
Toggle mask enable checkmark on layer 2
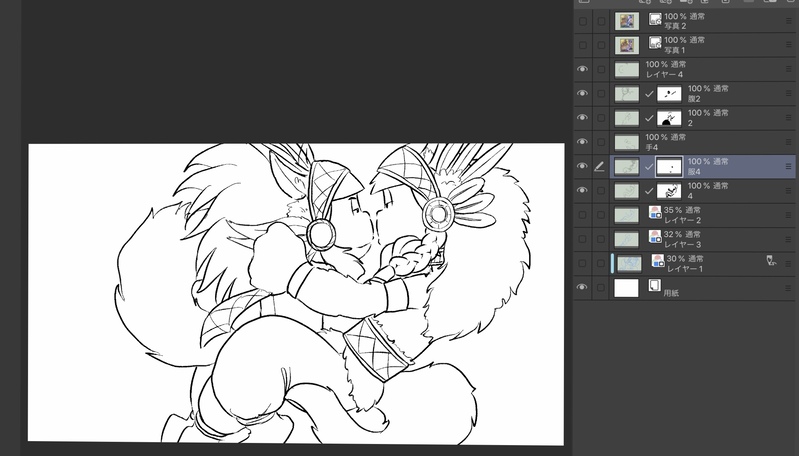(649, 118)
